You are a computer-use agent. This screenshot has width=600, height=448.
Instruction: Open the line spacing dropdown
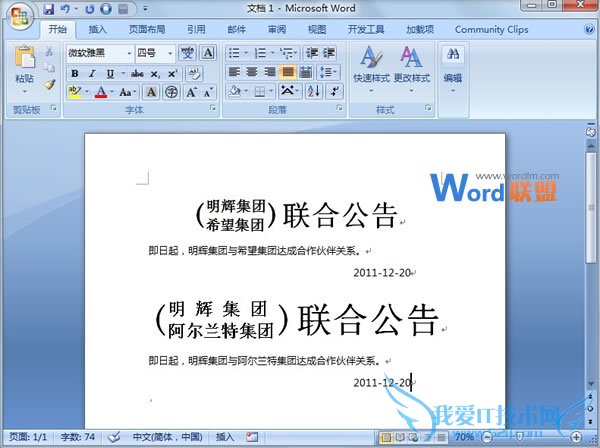click(x=329, y=72)
